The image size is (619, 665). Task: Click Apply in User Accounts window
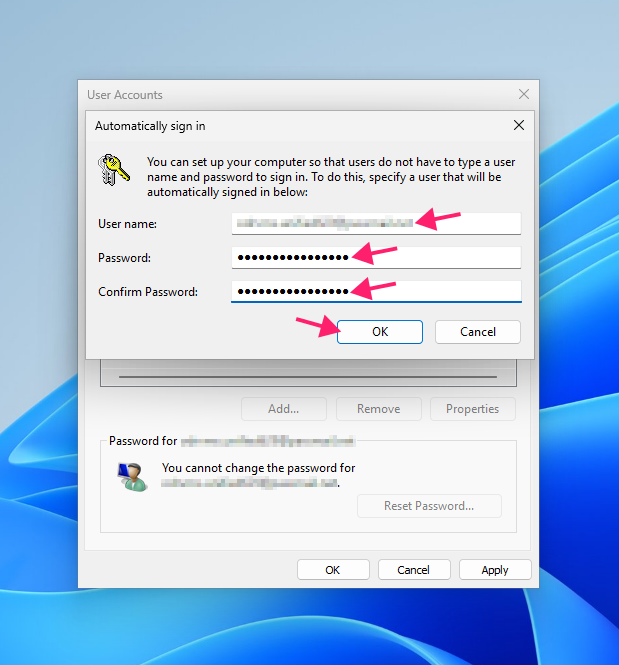coord(495,570)
